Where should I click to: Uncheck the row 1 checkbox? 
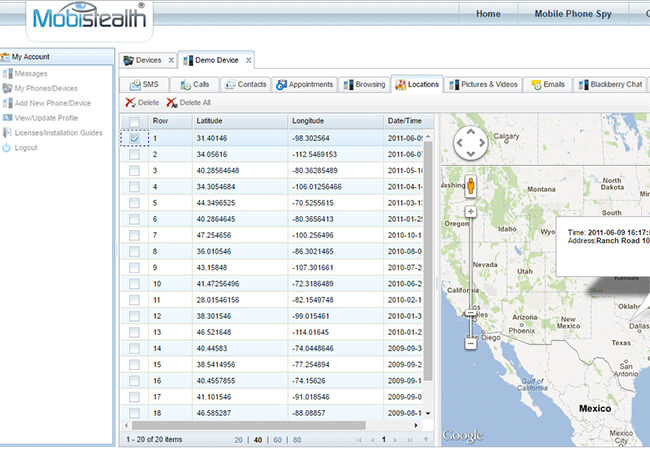(134, 138)
